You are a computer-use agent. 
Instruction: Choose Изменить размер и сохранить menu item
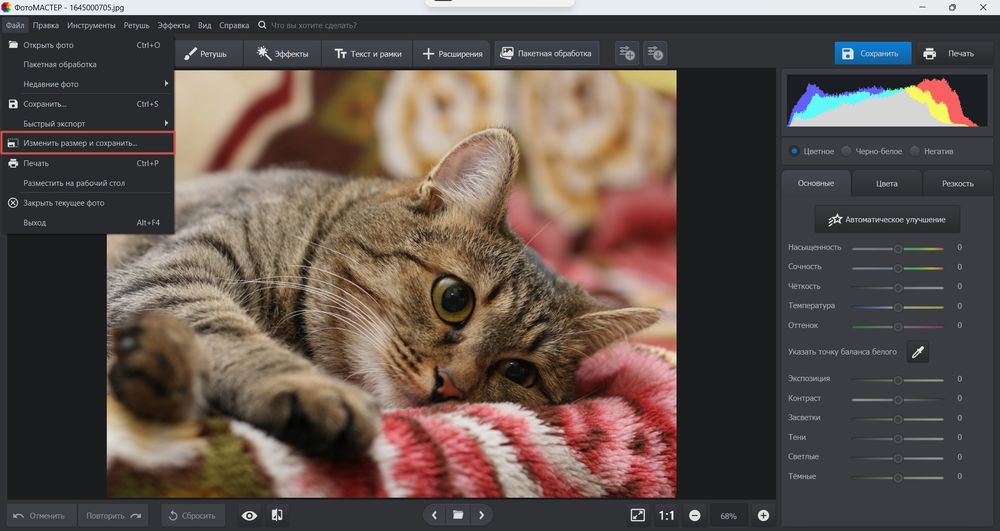click(x=88, y=143)
